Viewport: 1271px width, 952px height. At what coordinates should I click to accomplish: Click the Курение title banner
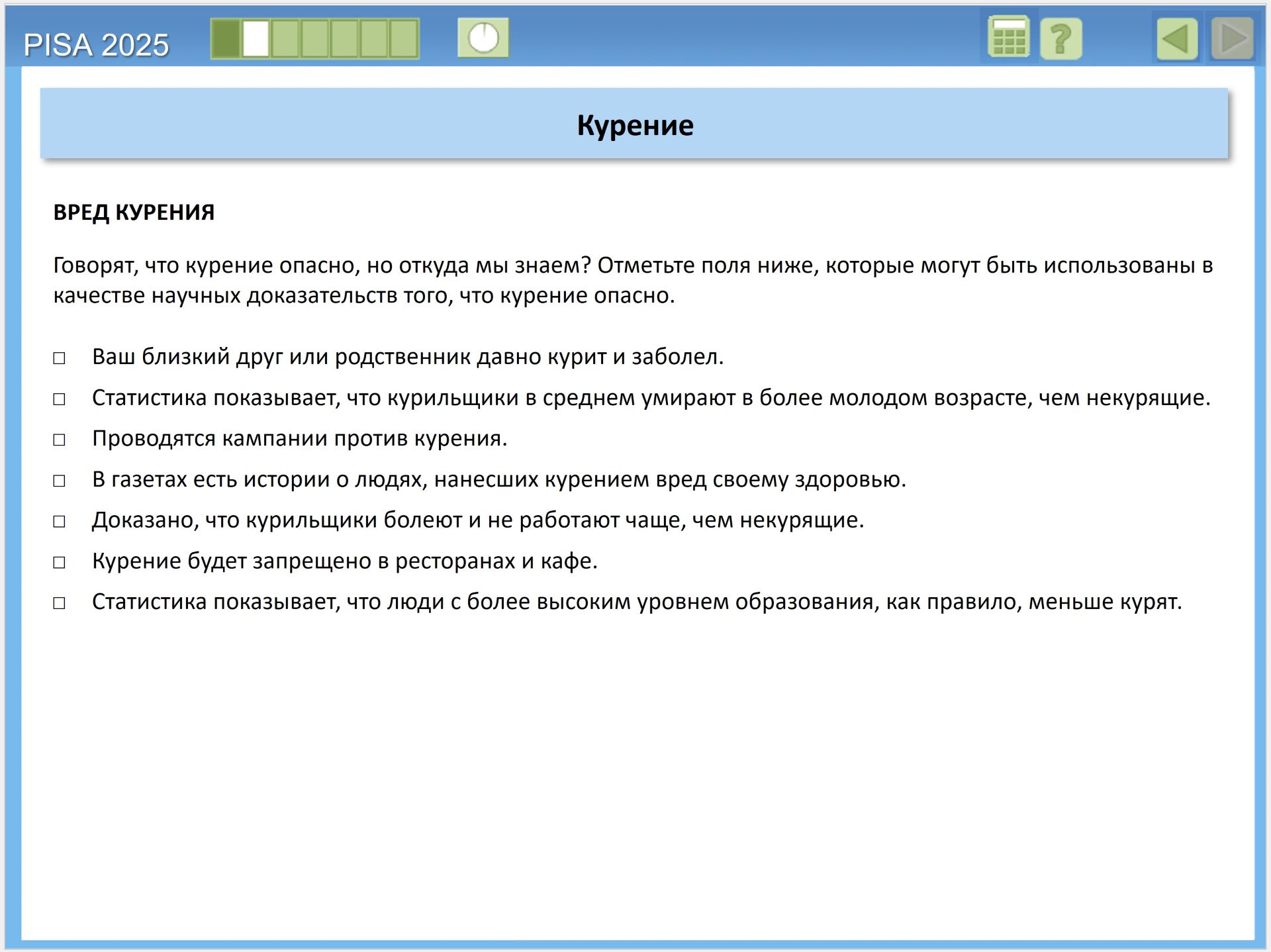[x=634, y=124]
